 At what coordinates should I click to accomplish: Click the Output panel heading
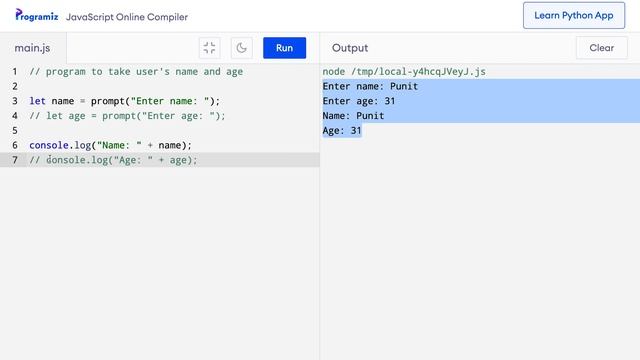(x=350, y=48)
